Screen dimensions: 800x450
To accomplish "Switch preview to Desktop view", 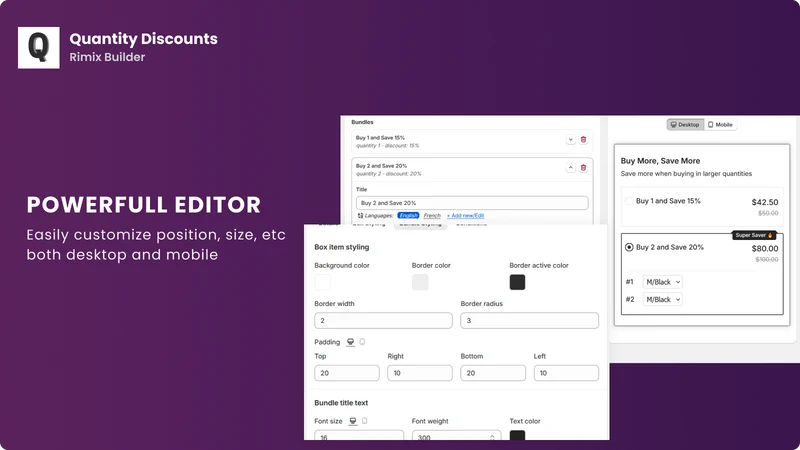I will click(x=685, y=124).
